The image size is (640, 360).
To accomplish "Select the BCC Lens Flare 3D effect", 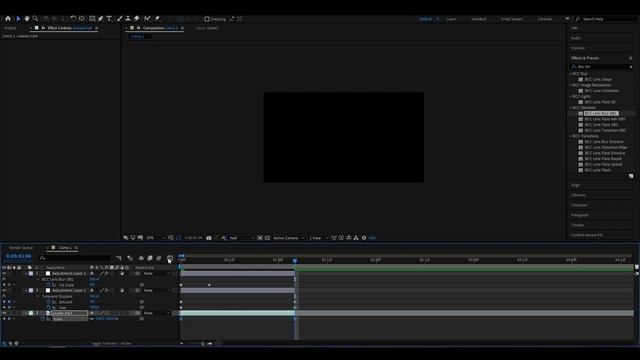I will (600, 102).
